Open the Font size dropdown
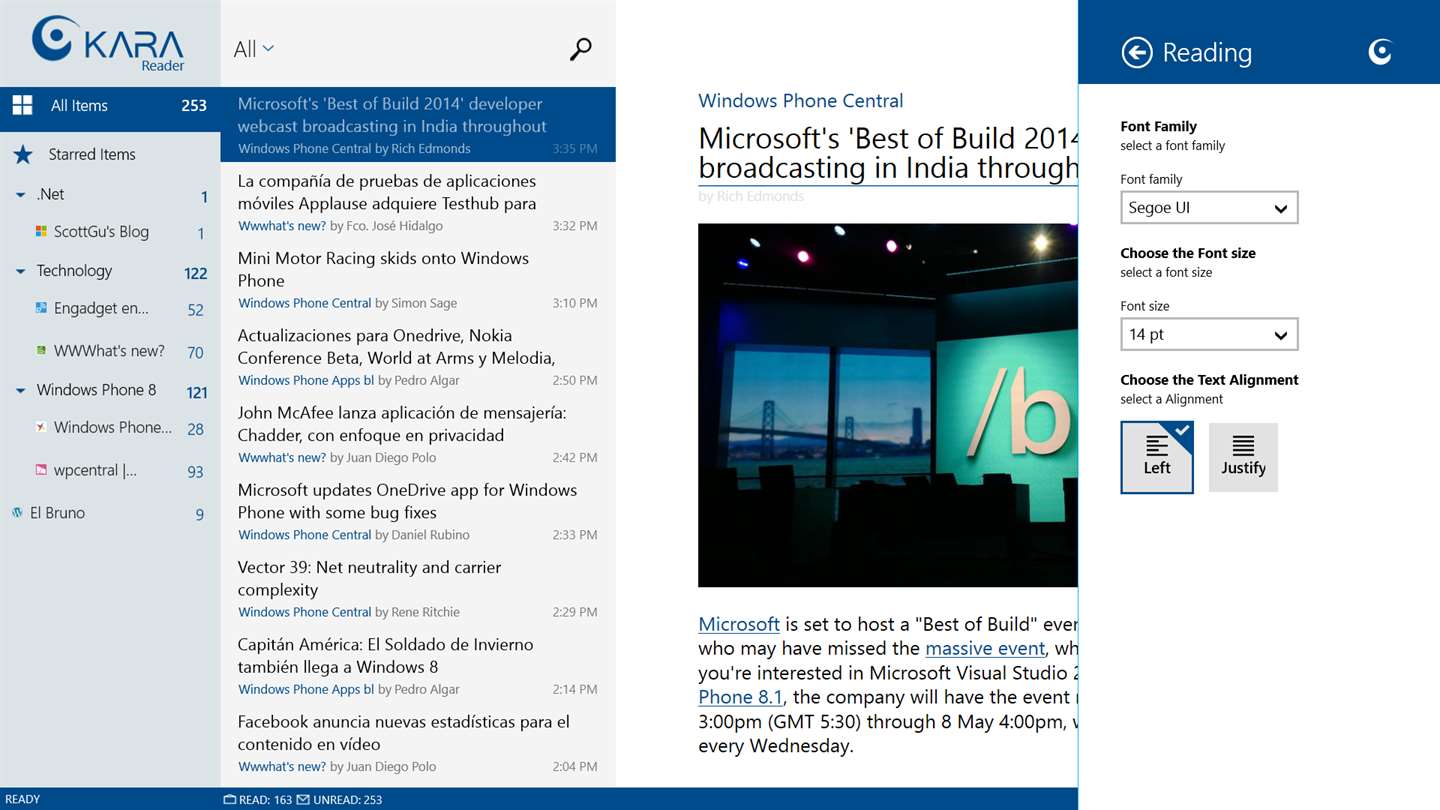 [x=1209, y=334]
